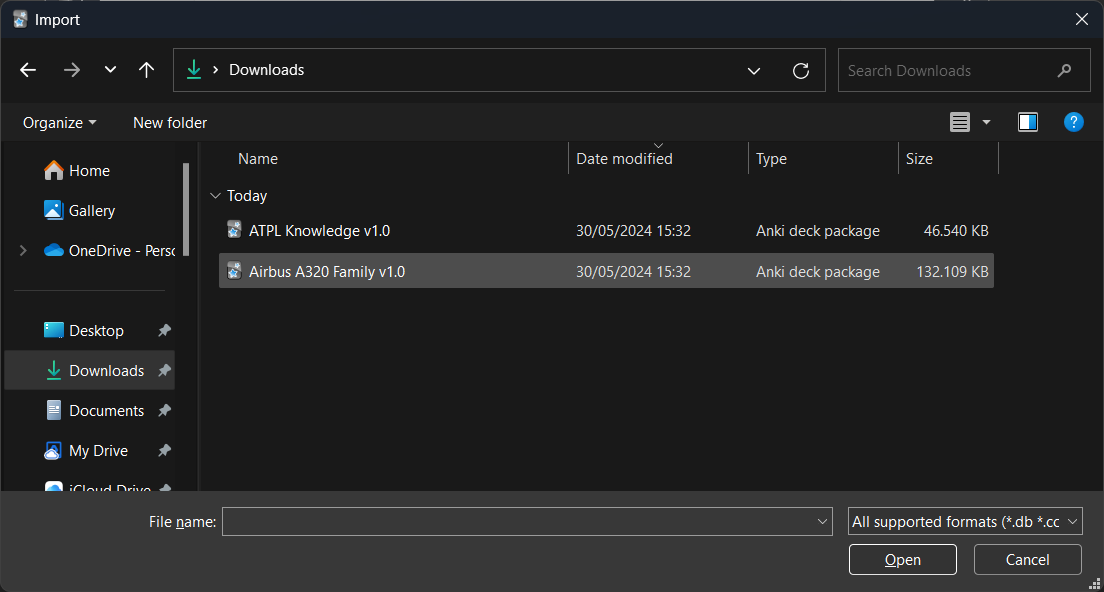Image resolution: width=1104 pixels, height=592 pixels.
Task: Sort by the Size column
Action: 919,159
